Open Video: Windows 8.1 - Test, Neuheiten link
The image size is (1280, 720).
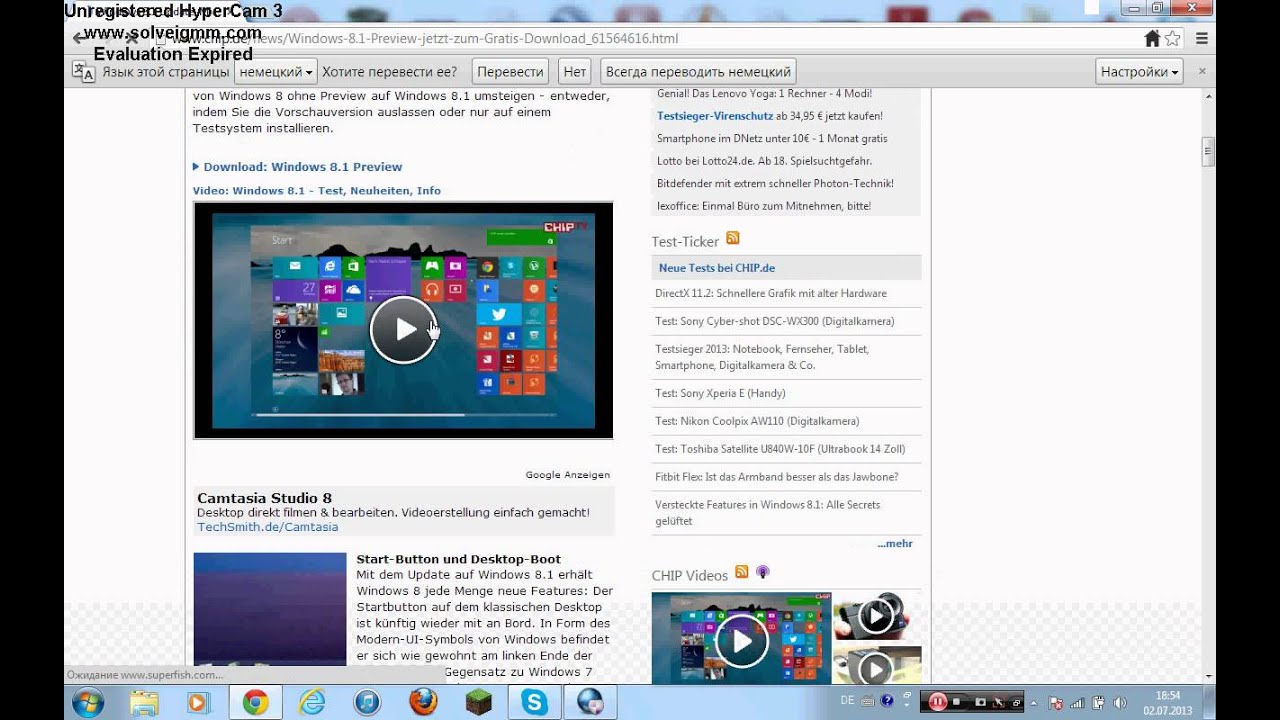pos(317,190)
